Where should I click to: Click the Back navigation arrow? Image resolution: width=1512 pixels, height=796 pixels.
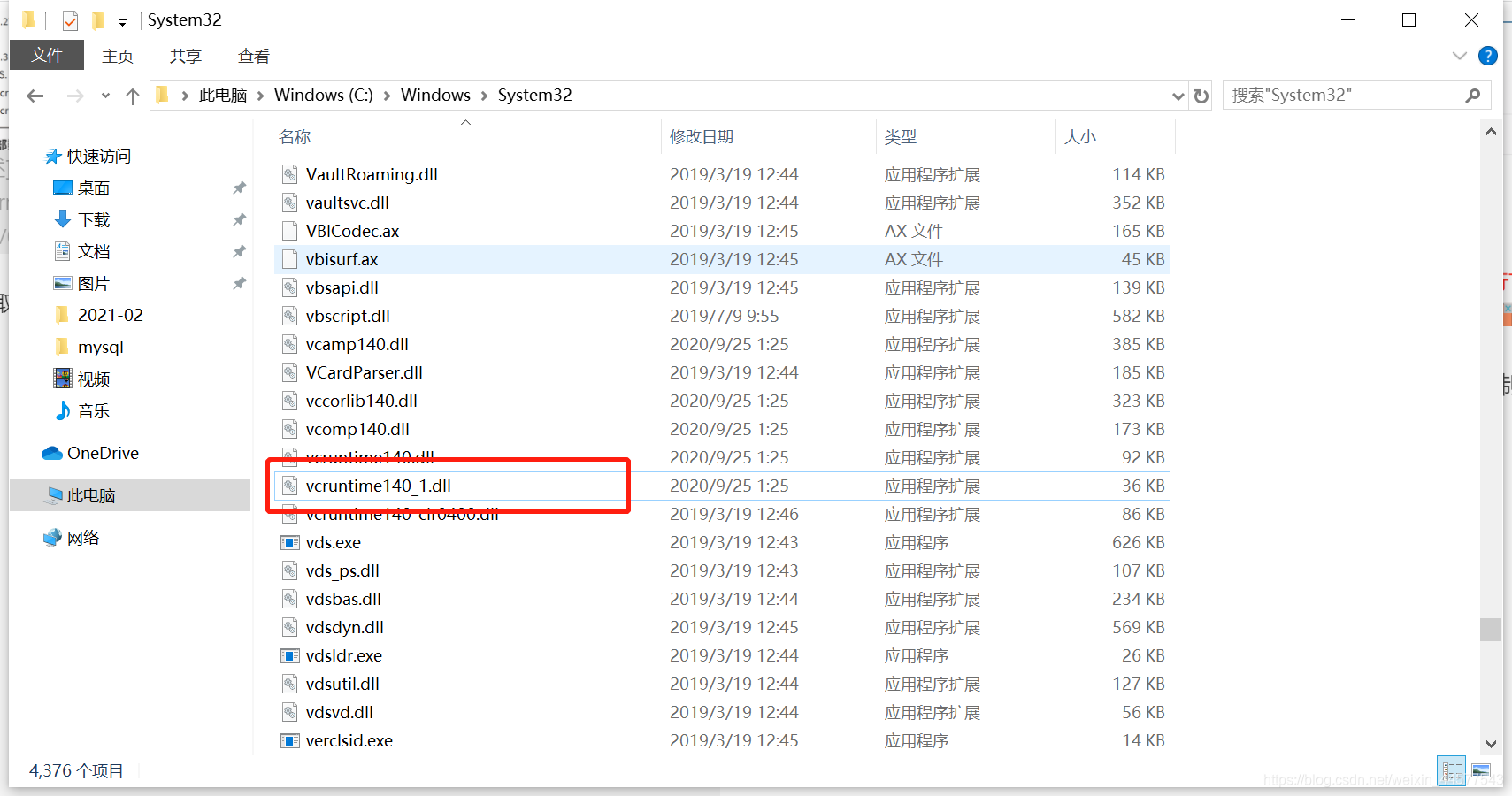[35, 96]
